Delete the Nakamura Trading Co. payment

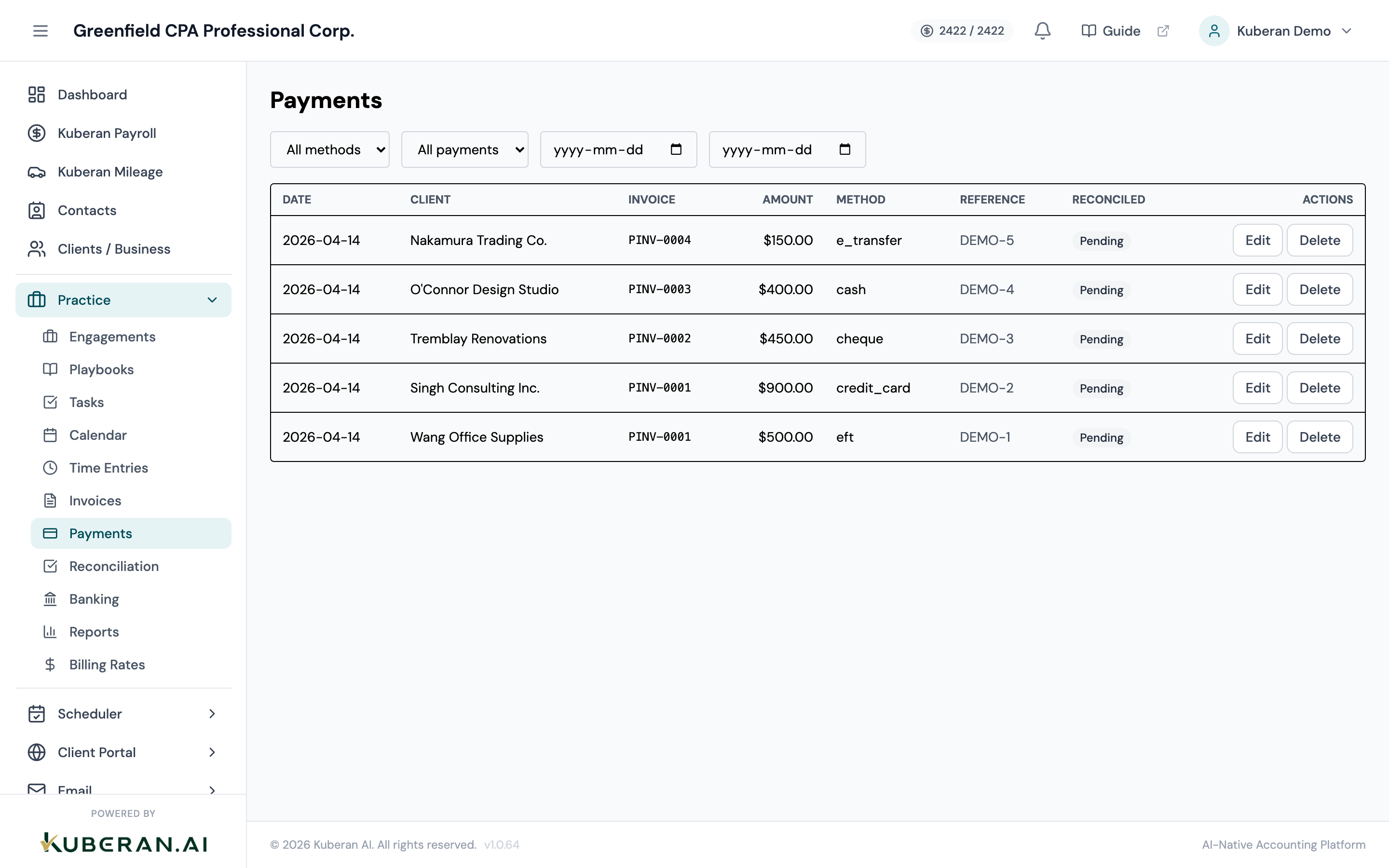(1320, 240)
